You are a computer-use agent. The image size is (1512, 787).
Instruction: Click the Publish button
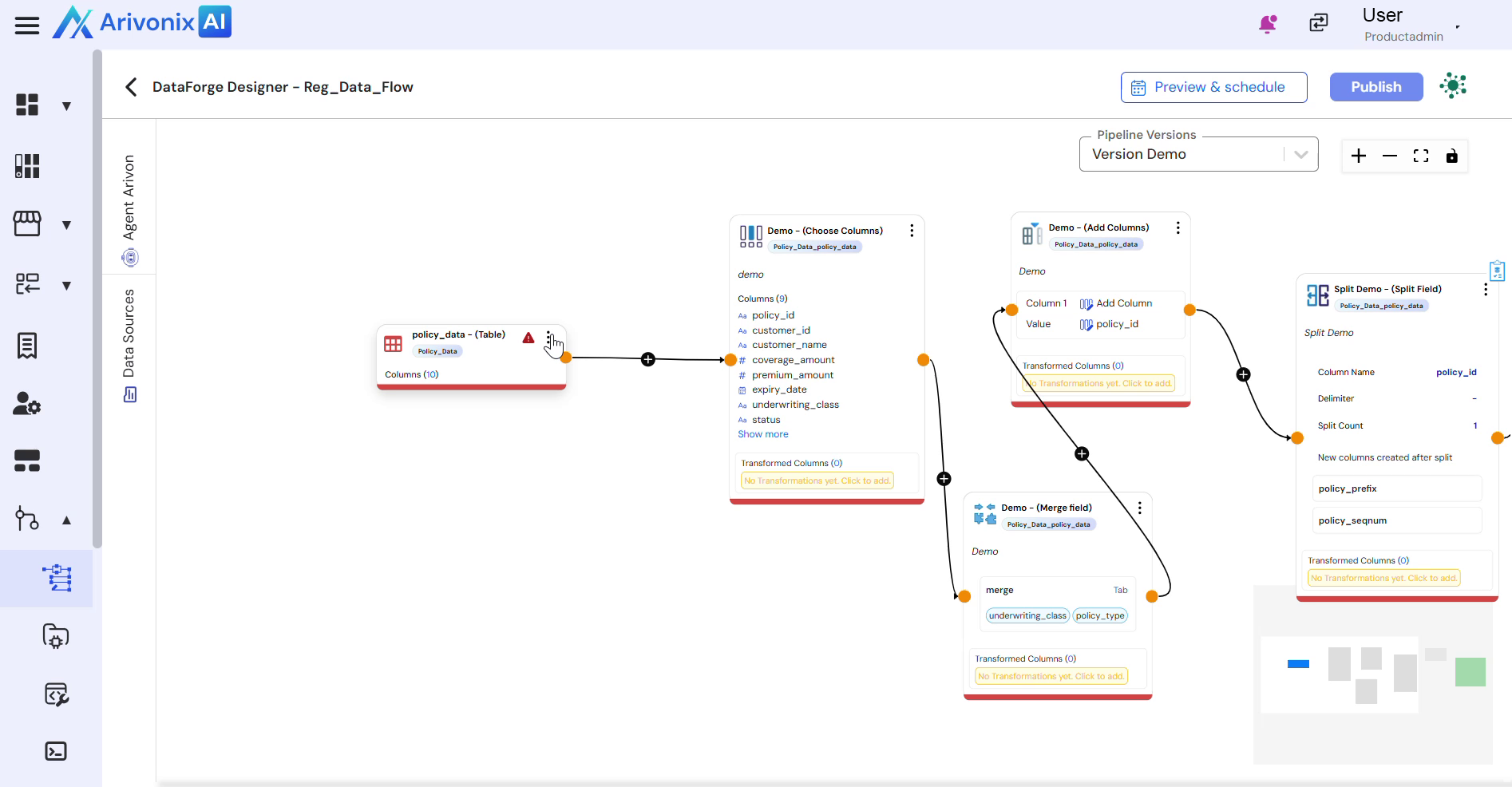(1375, 87)
